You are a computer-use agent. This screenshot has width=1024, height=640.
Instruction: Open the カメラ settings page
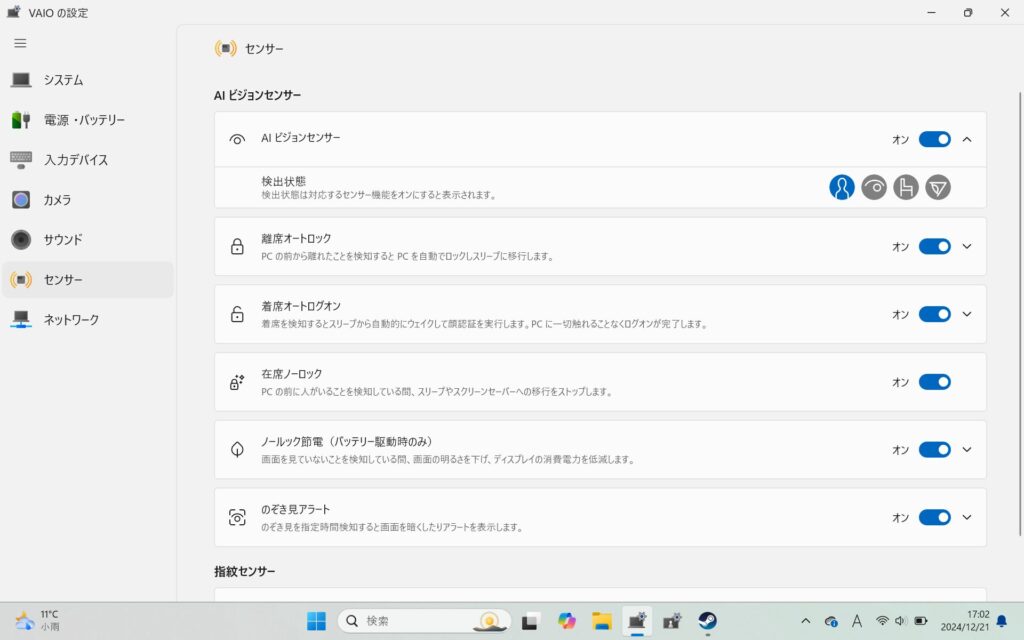pyautogui.click(x=57, y=200)
